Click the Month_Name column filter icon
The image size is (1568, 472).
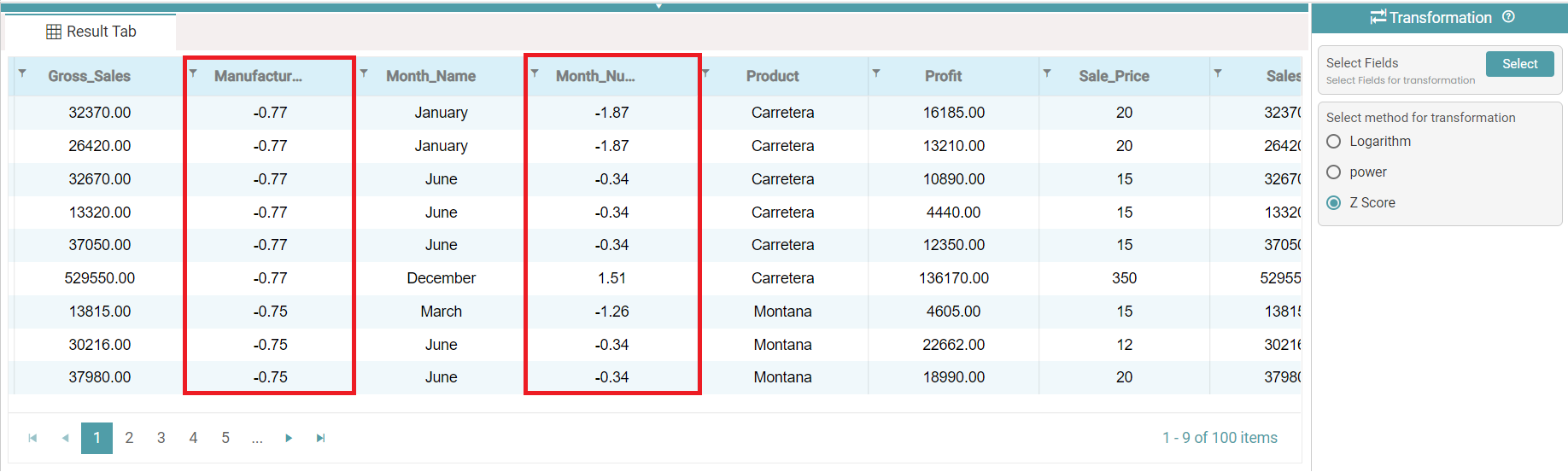[x=364, y=73]
